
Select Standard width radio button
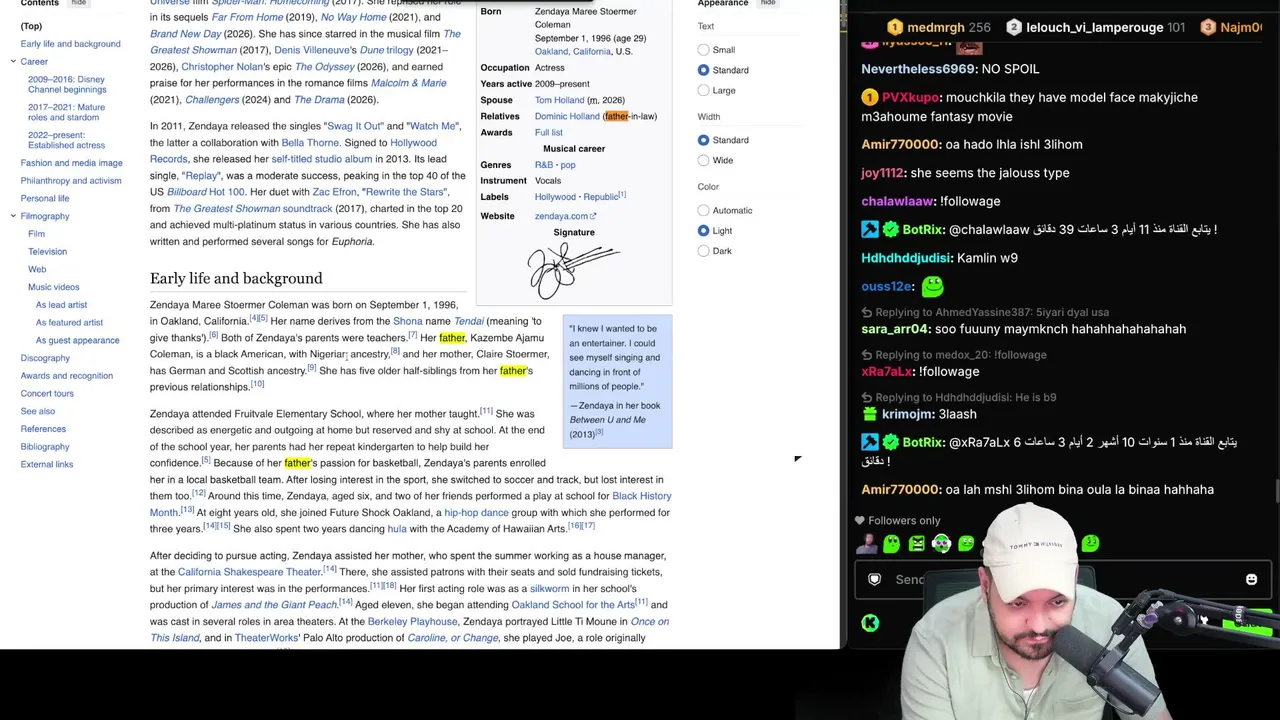(704, 140)
